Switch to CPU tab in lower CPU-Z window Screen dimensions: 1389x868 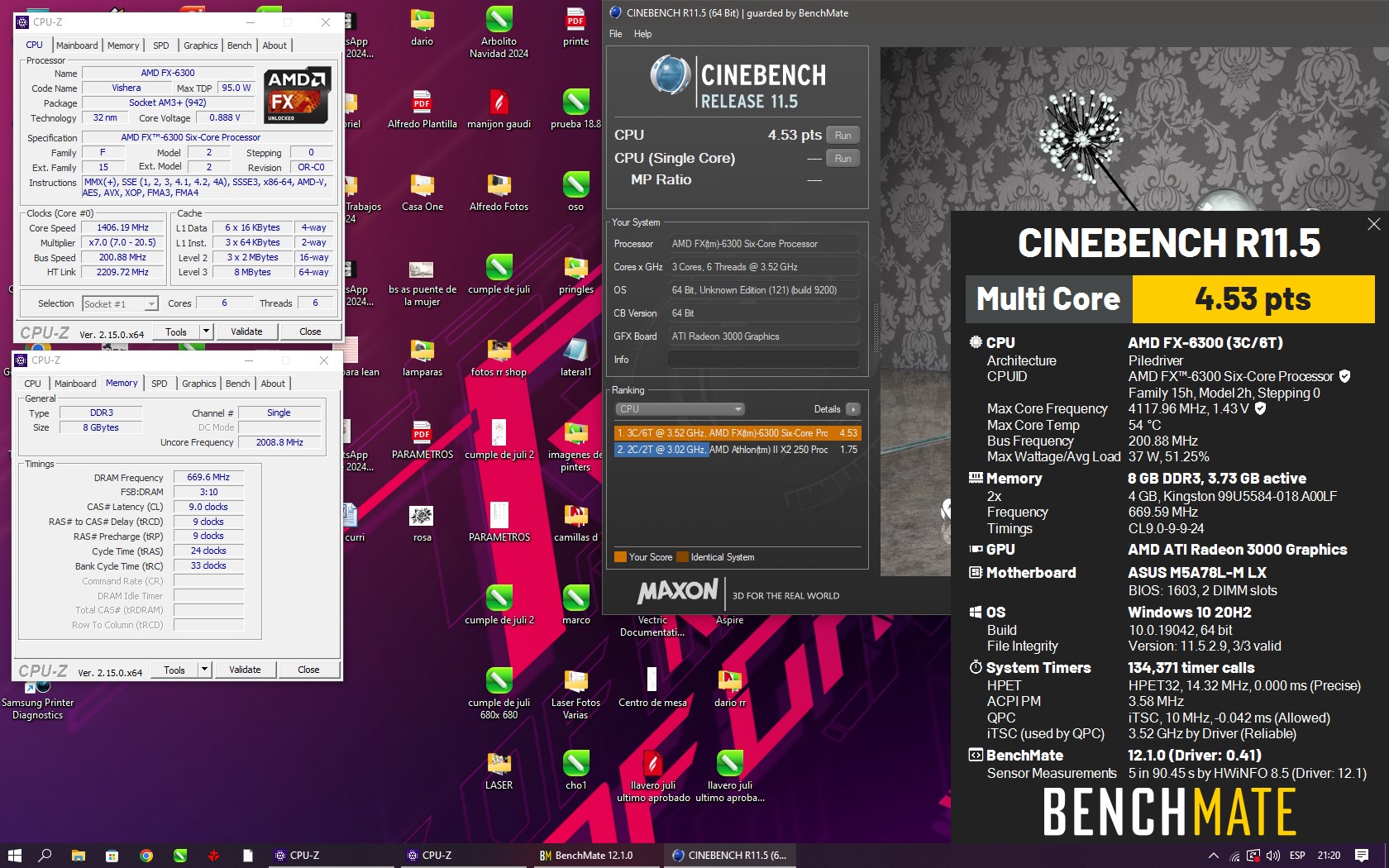[x=33, y=384]
